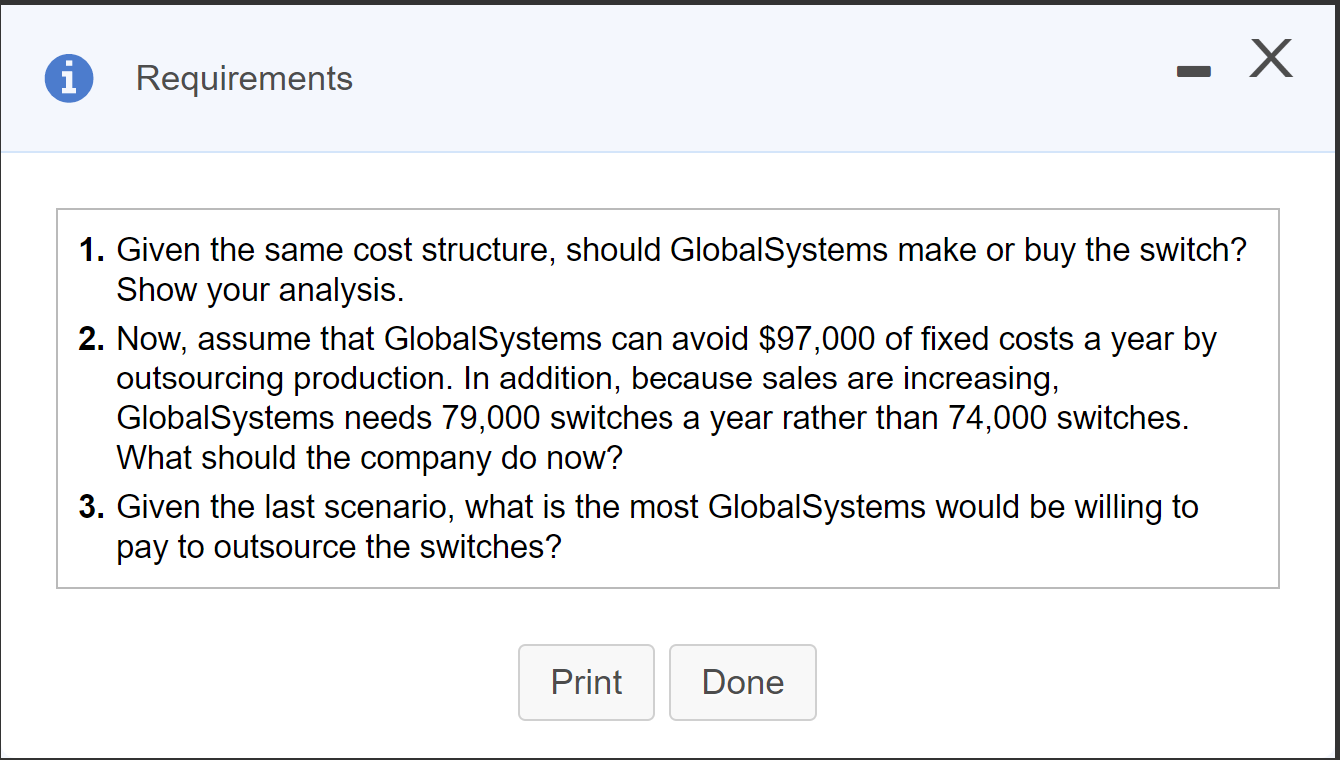The image size is (1340, 760).
Task: Click "because sales are increasing" phrase
Action: tap(842, 379)
